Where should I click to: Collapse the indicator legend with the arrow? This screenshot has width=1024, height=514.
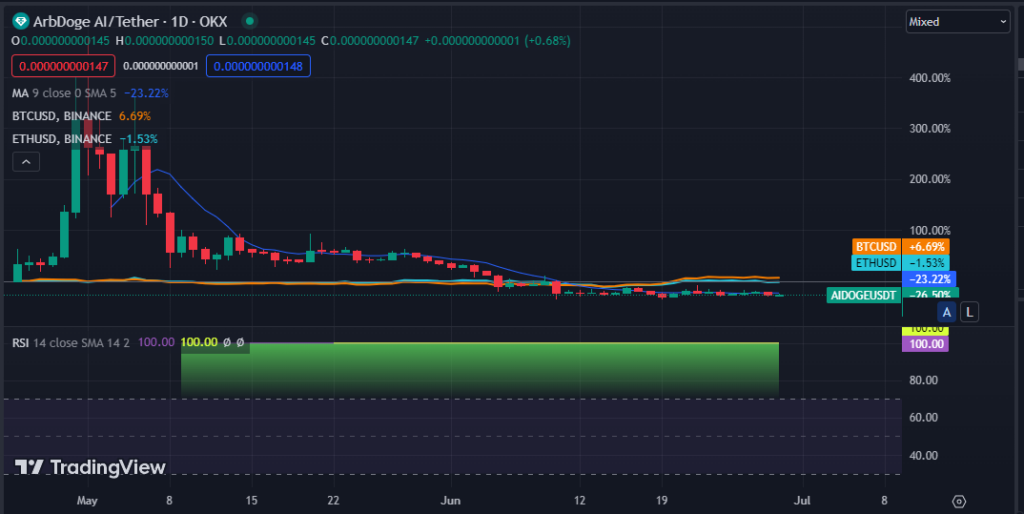tap(26, 161)
